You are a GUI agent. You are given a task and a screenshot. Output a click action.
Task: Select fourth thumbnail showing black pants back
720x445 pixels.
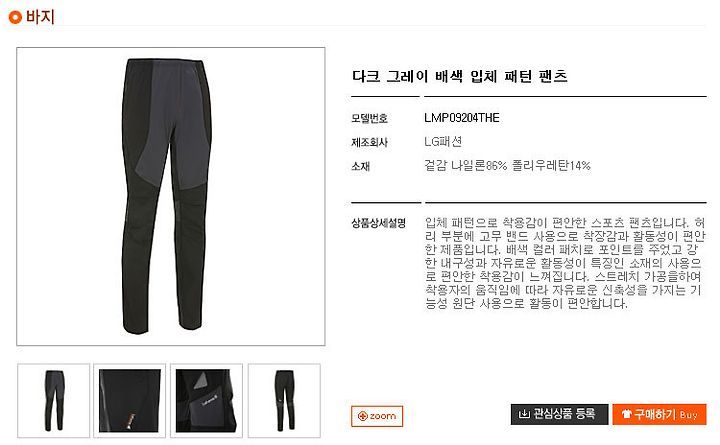coord(284,400)
